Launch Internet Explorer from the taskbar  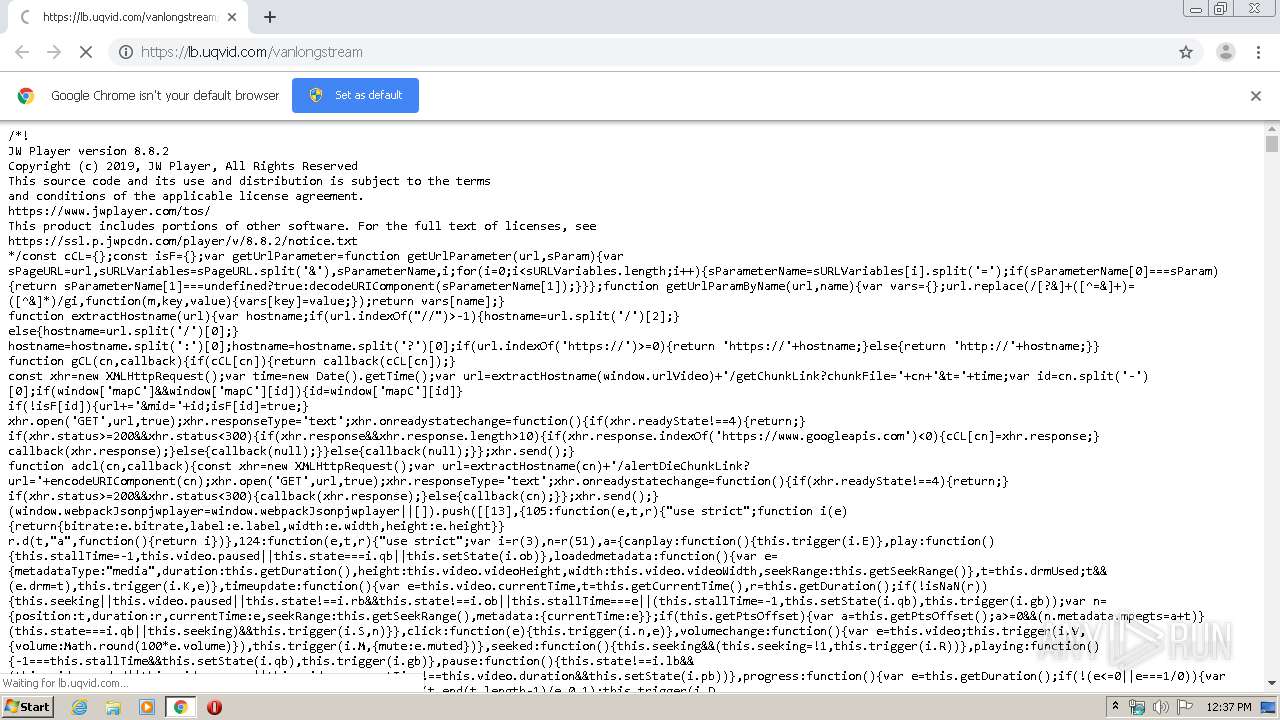(x=80, y=706)
